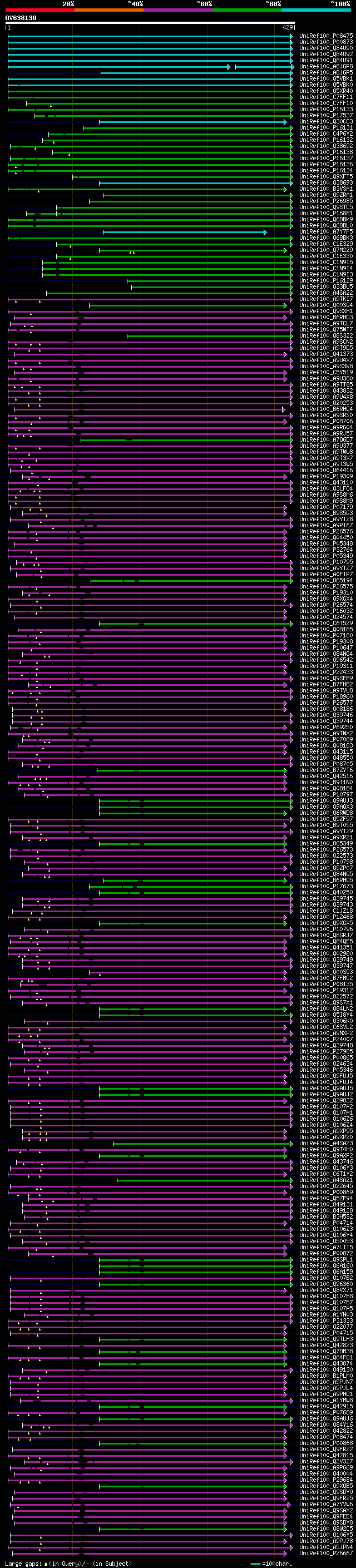Click the UniRef100_C4P6Y2 label

pyautogui.click(x=326, y=134)
